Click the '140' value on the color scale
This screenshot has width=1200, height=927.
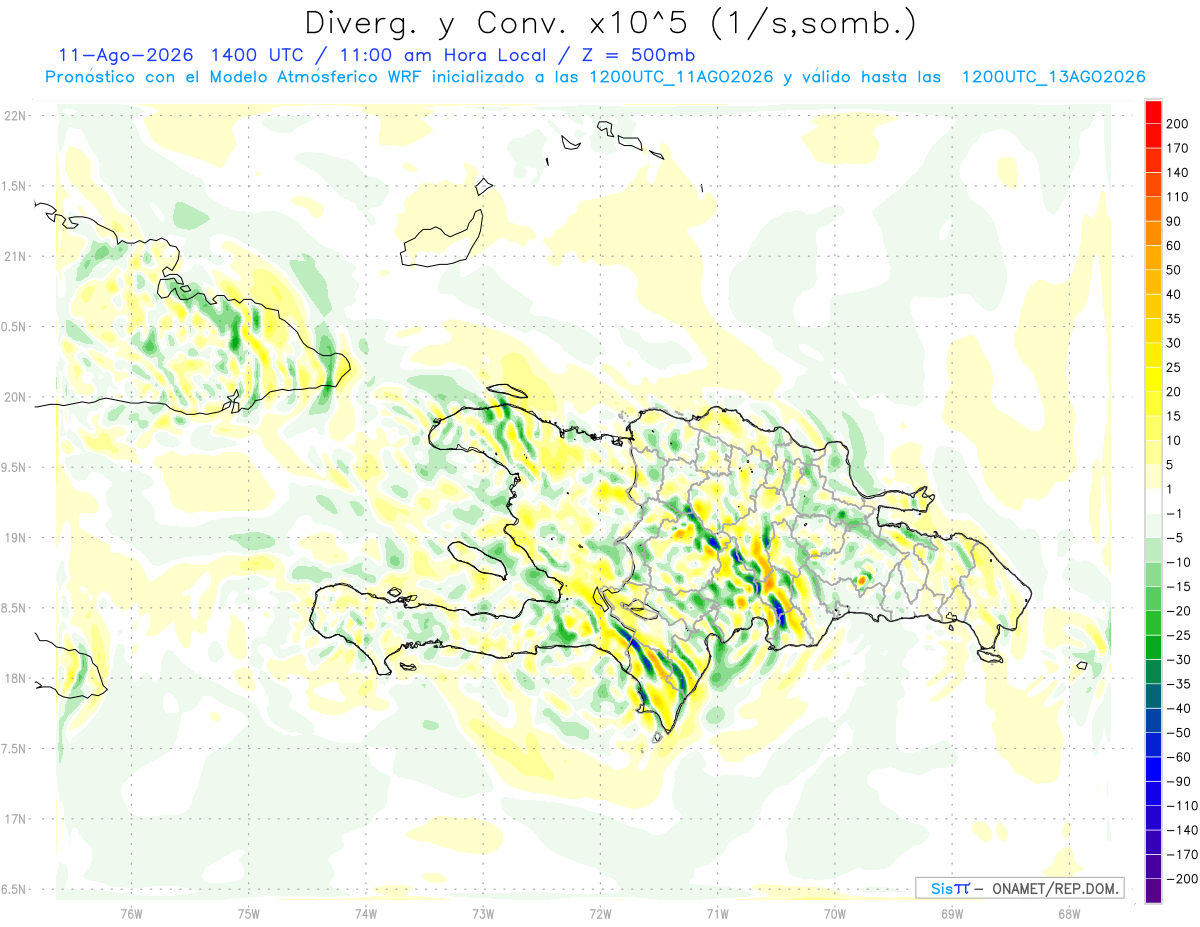click(x=1179, y=173)
